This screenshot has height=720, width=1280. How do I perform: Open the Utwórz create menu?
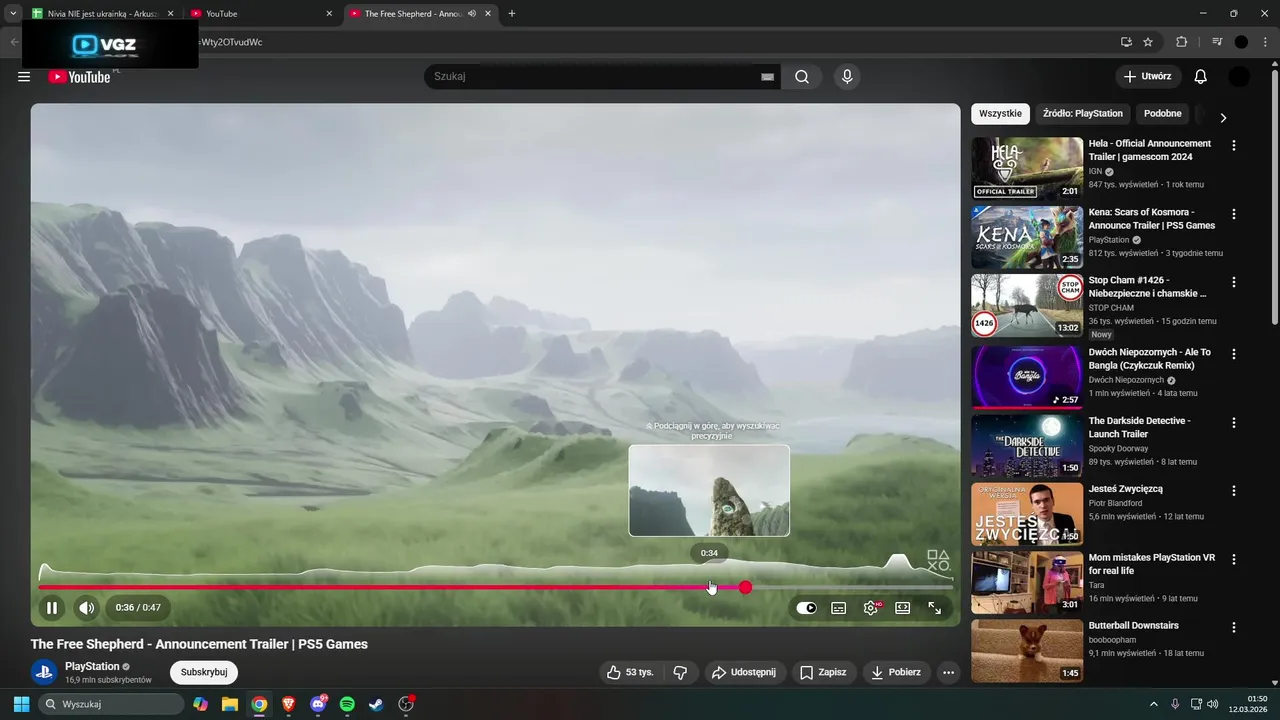click(x=1148, y=77)
